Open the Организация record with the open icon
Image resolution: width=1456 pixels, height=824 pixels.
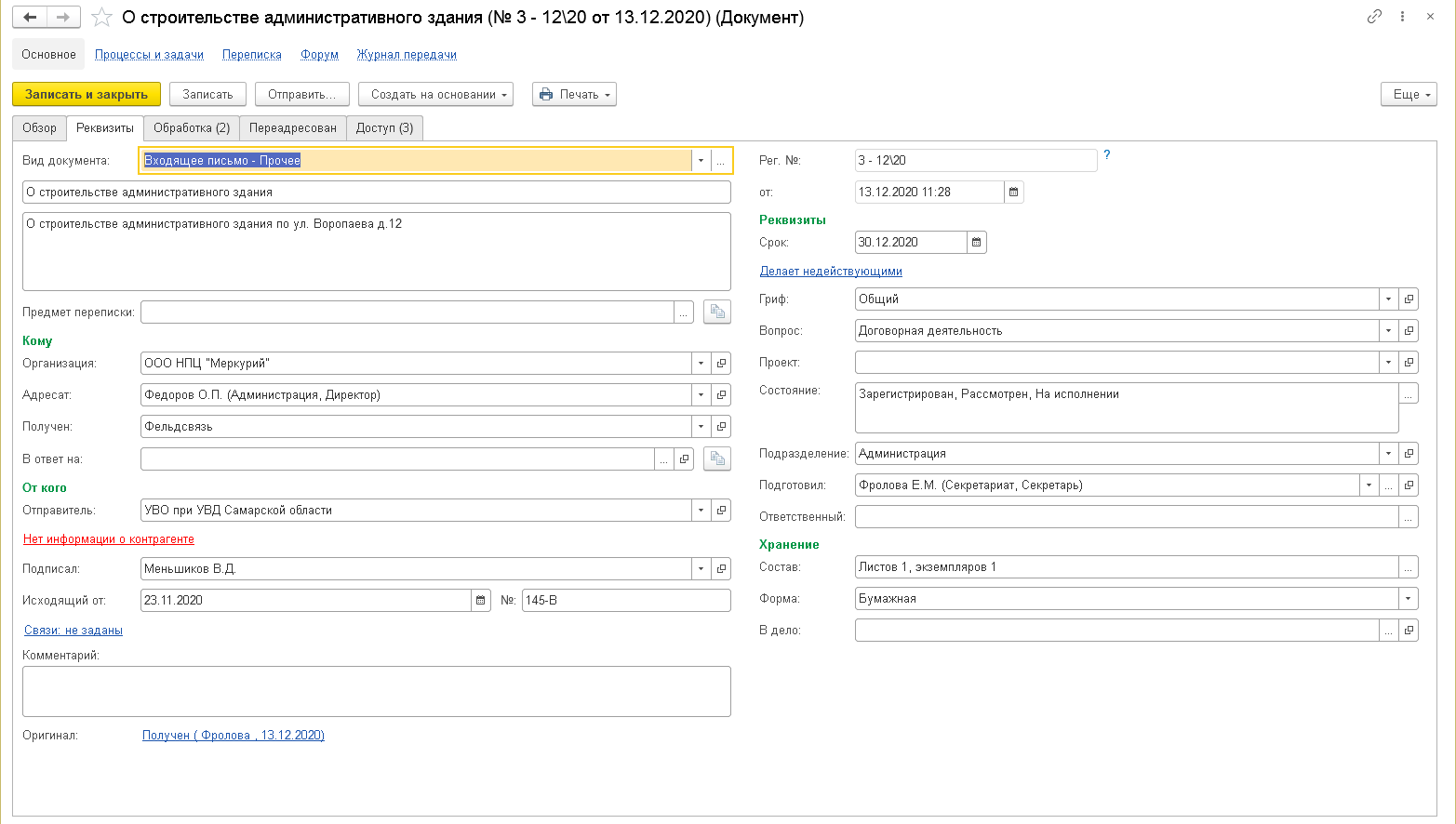coord(721,364)
